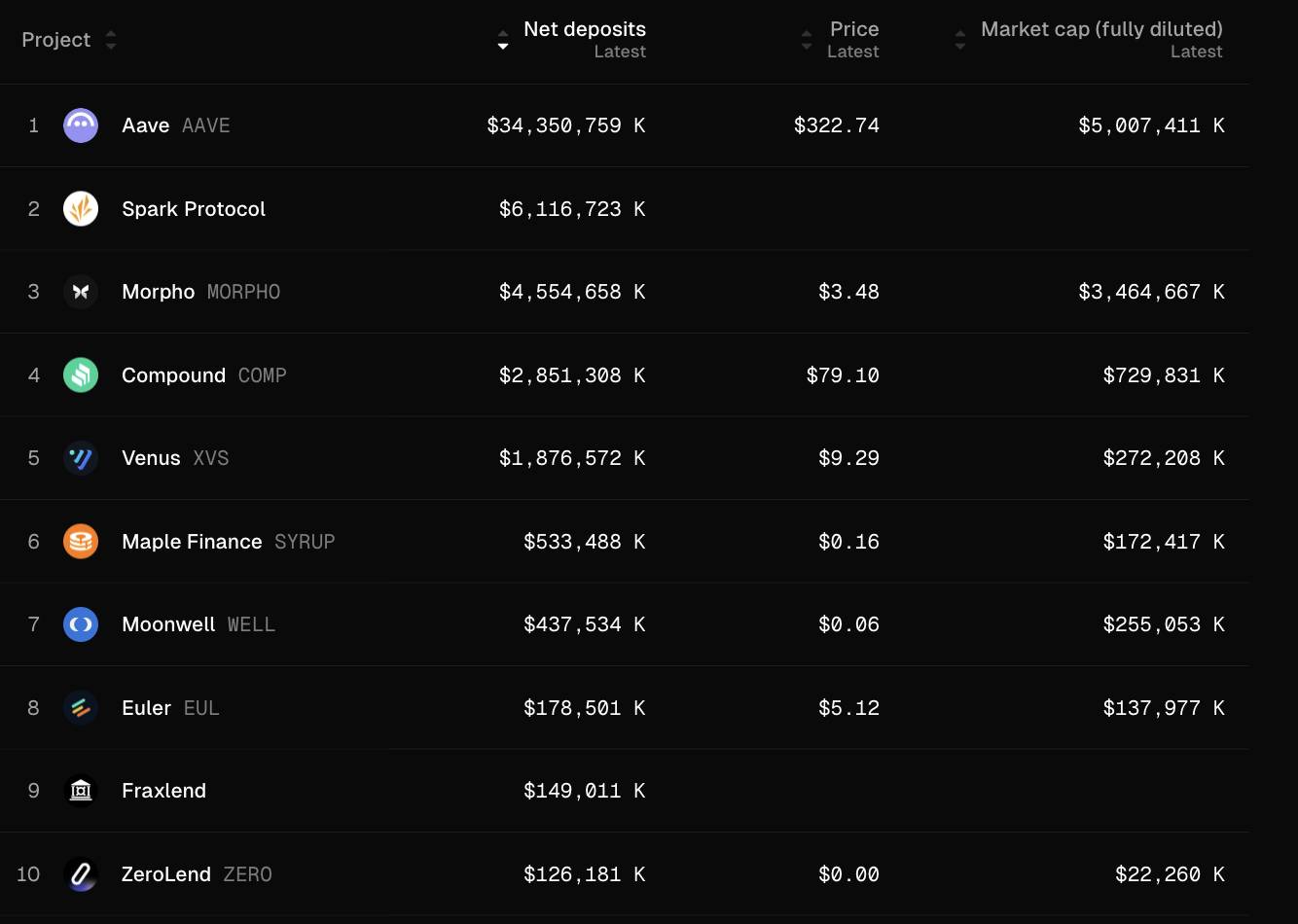Click the ZERO ticker symbol

click(x=248, y=874)
